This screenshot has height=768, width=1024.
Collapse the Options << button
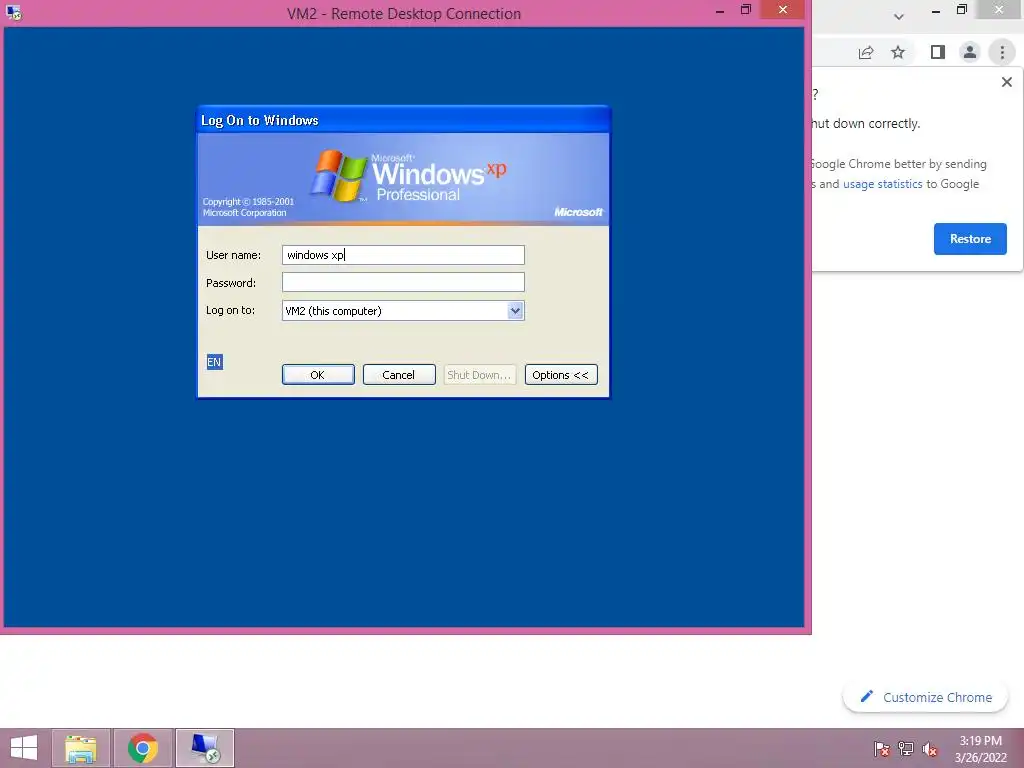click(561, 375)
